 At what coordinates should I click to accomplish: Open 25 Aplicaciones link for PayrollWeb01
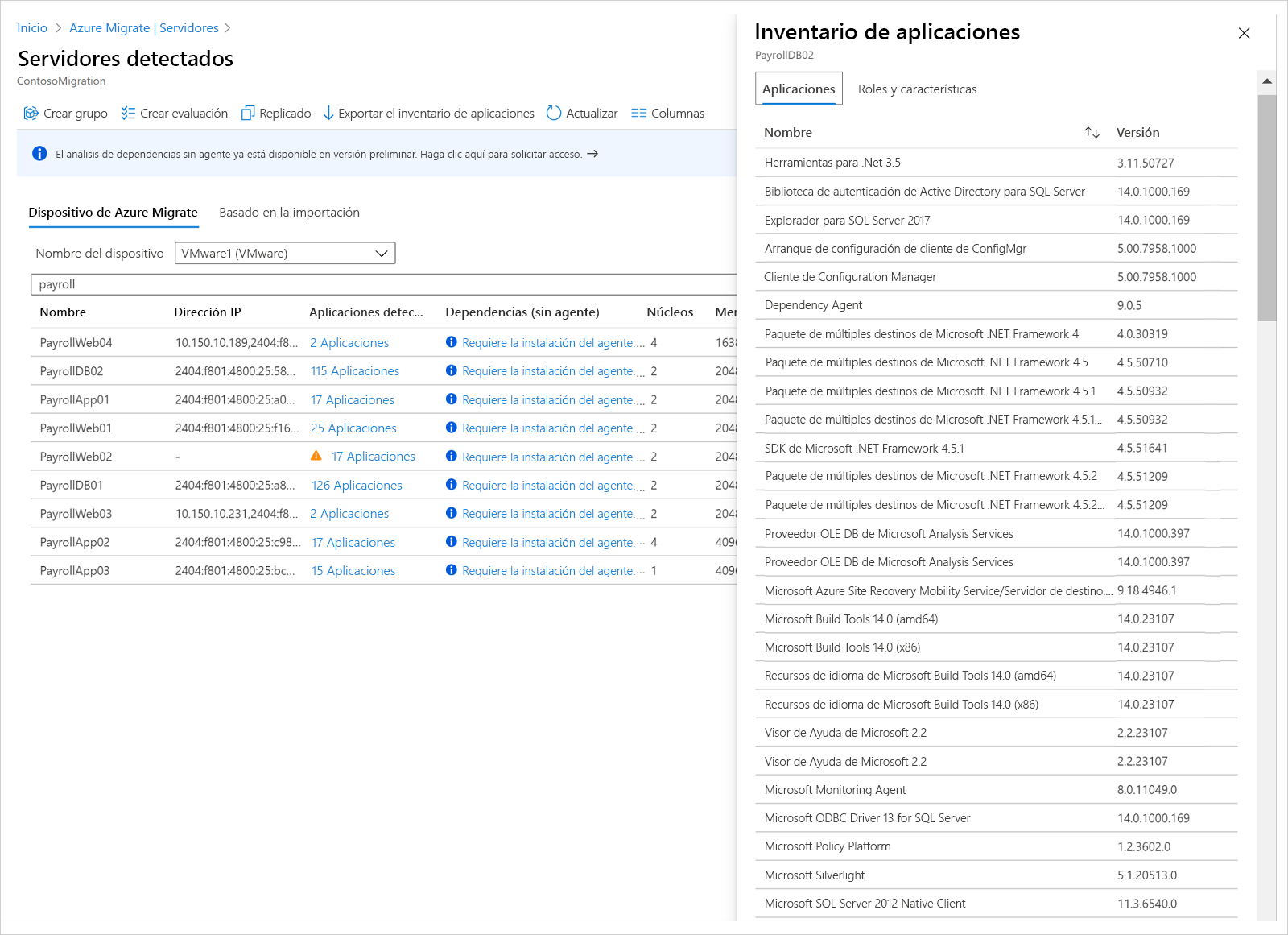(353, 428)
